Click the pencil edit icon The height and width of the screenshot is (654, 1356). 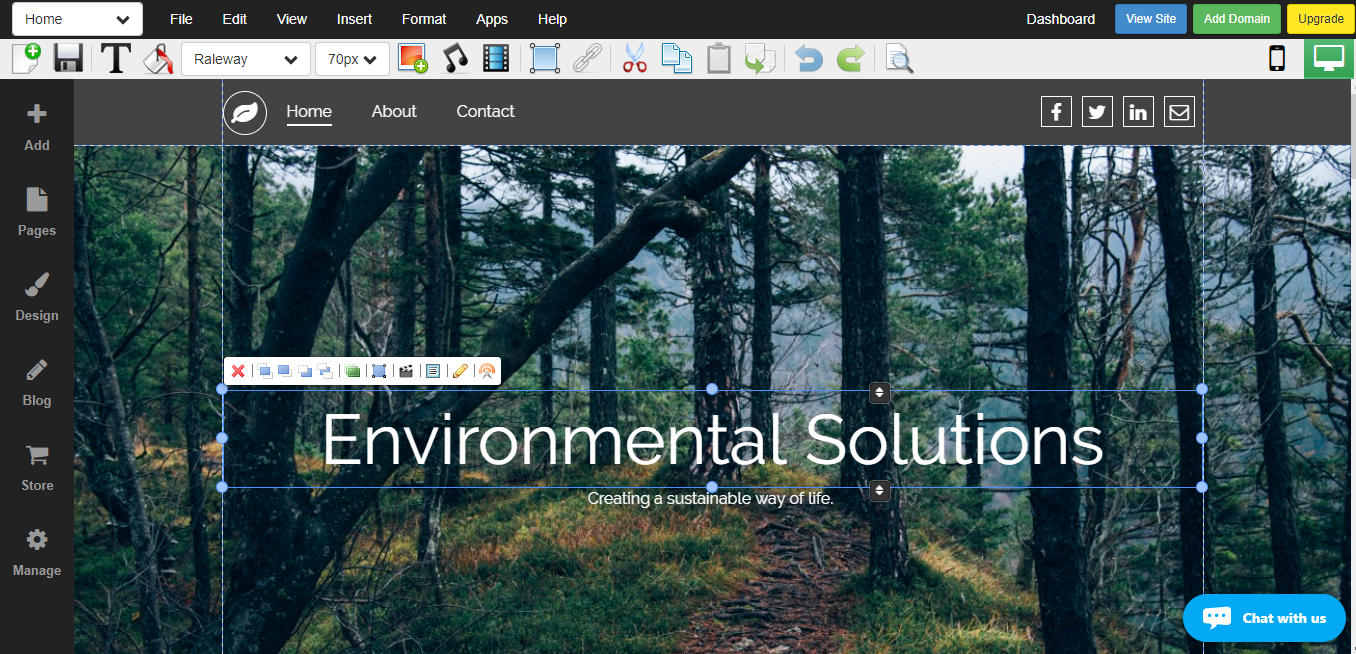460,371
